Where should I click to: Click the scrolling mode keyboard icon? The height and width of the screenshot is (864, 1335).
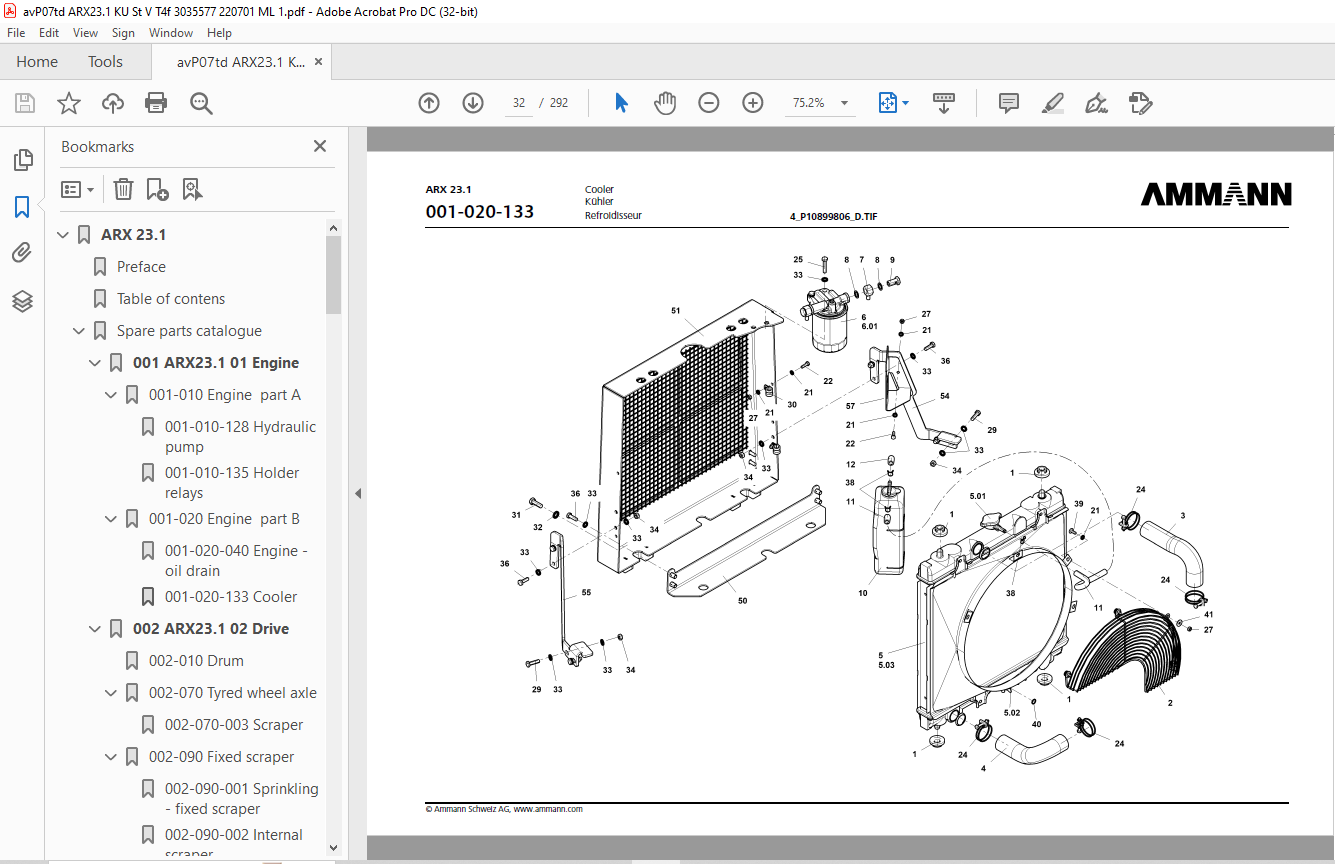(x=944, y=103)
